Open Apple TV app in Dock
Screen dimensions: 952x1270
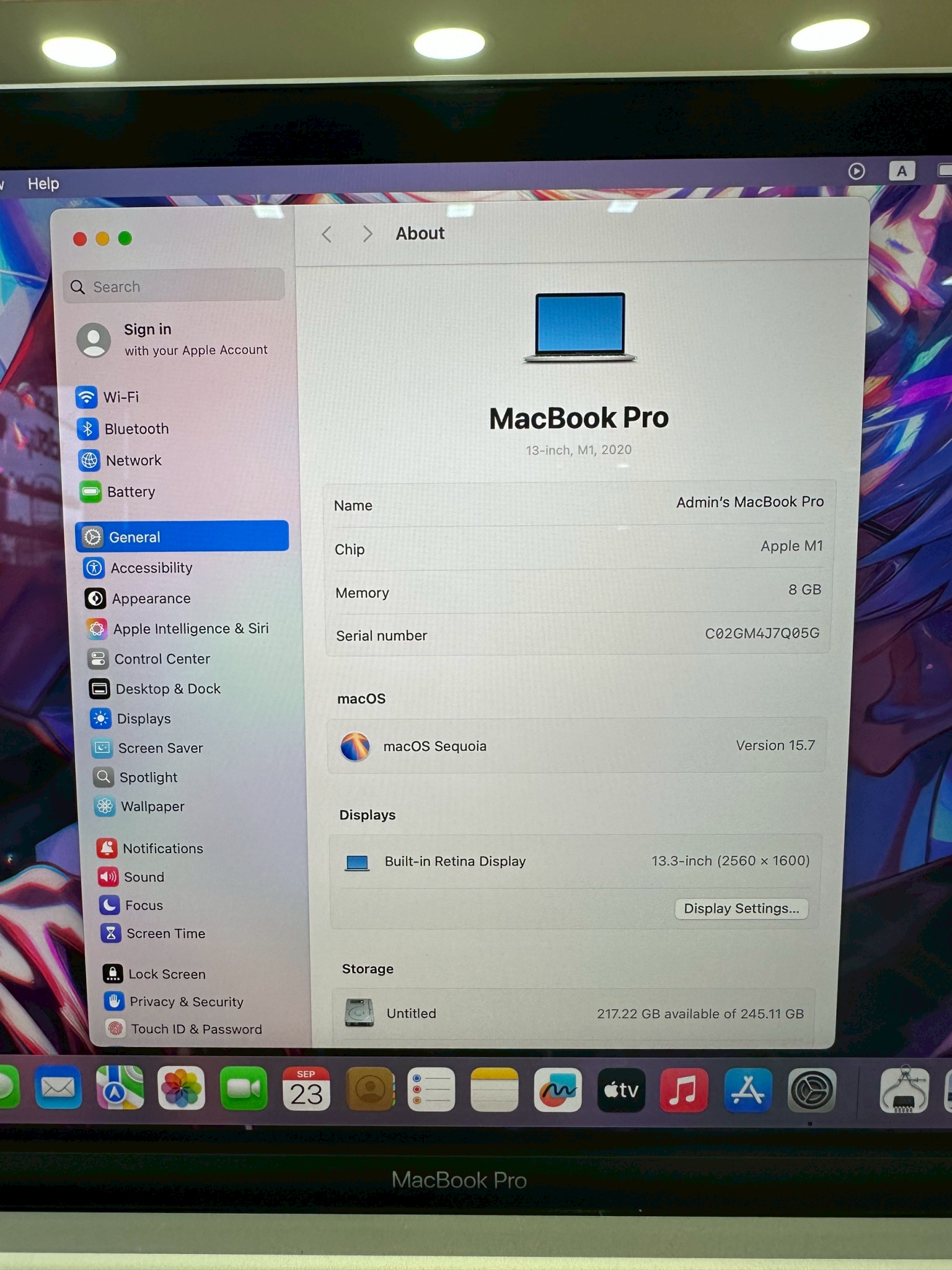pyautogui.click(x=621, y=1090)
